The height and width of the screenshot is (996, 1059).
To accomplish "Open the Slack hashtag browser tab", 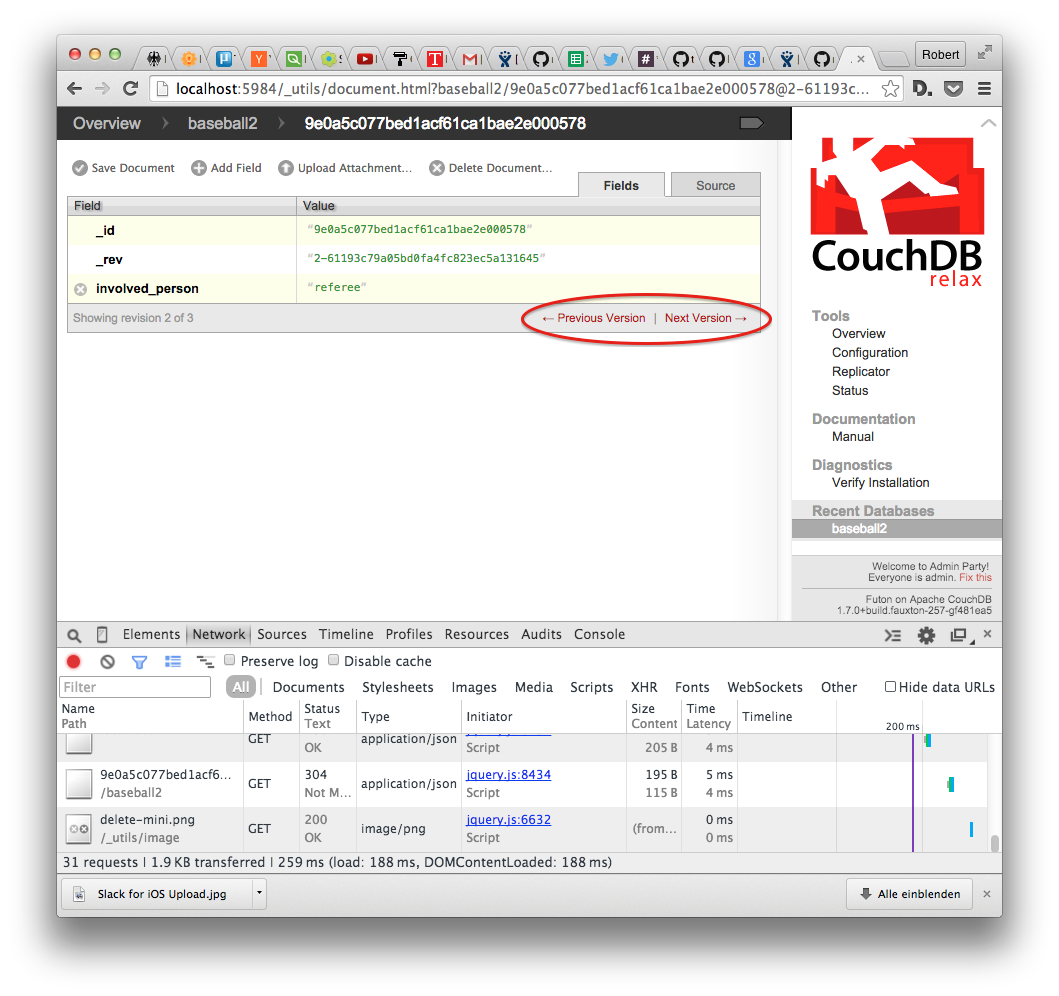I will [x=646, y=59].
